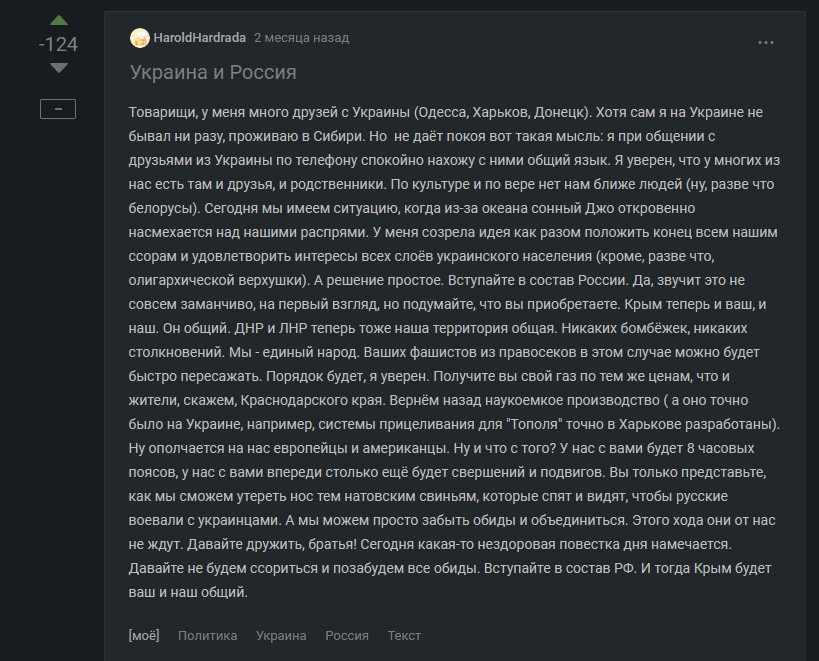
Task: Filter by the Россия tag
Action: coord(347,635)
